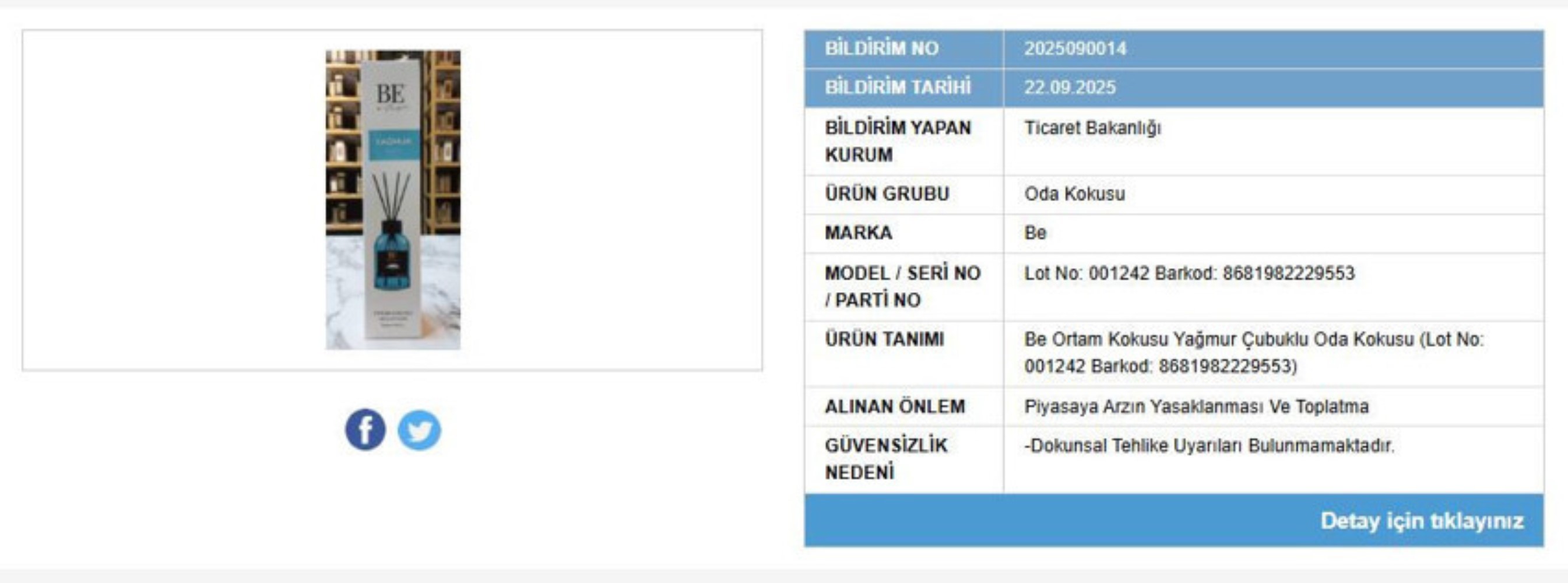Viewport: 1568px width, 583px height.
Task: Click the 'BİLDİRİM TARİHİ' header label
Action: pyautogui.click(x=898, y=87)
